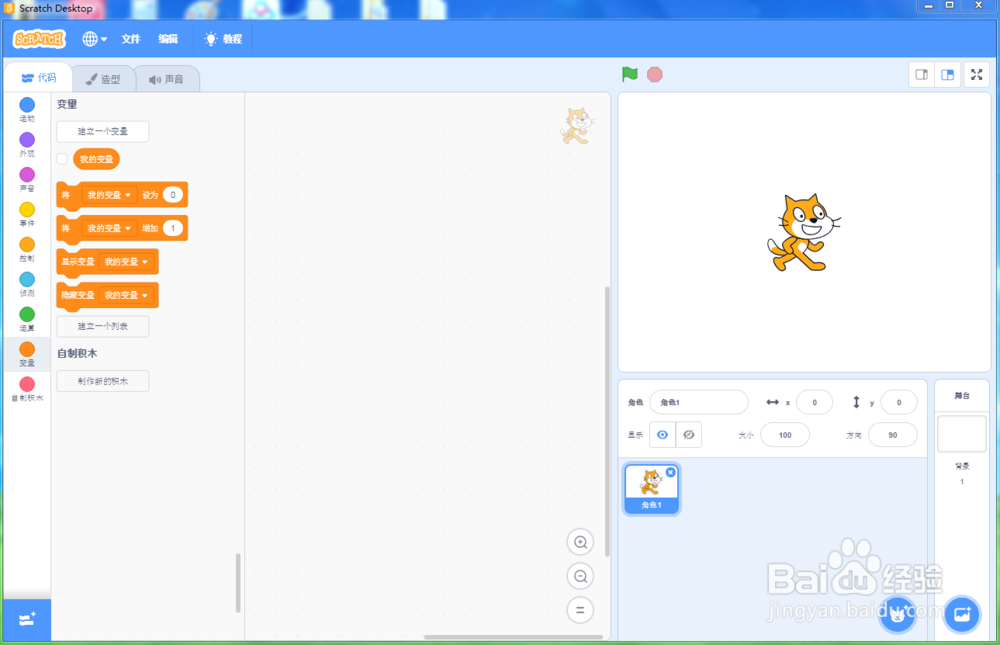
Task: Zoom out the code workspace
Action: (580, 576)
